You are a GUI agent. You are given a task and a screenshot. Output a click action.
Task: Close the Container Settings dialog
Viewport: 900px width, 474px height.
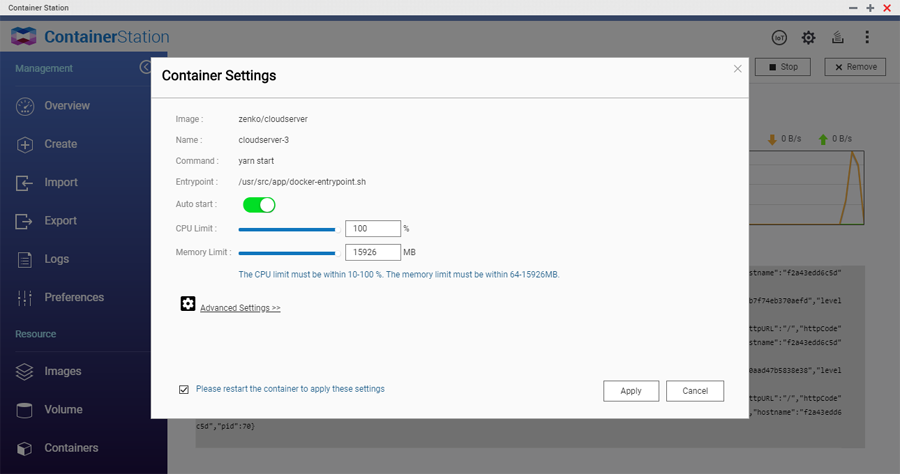738,69
